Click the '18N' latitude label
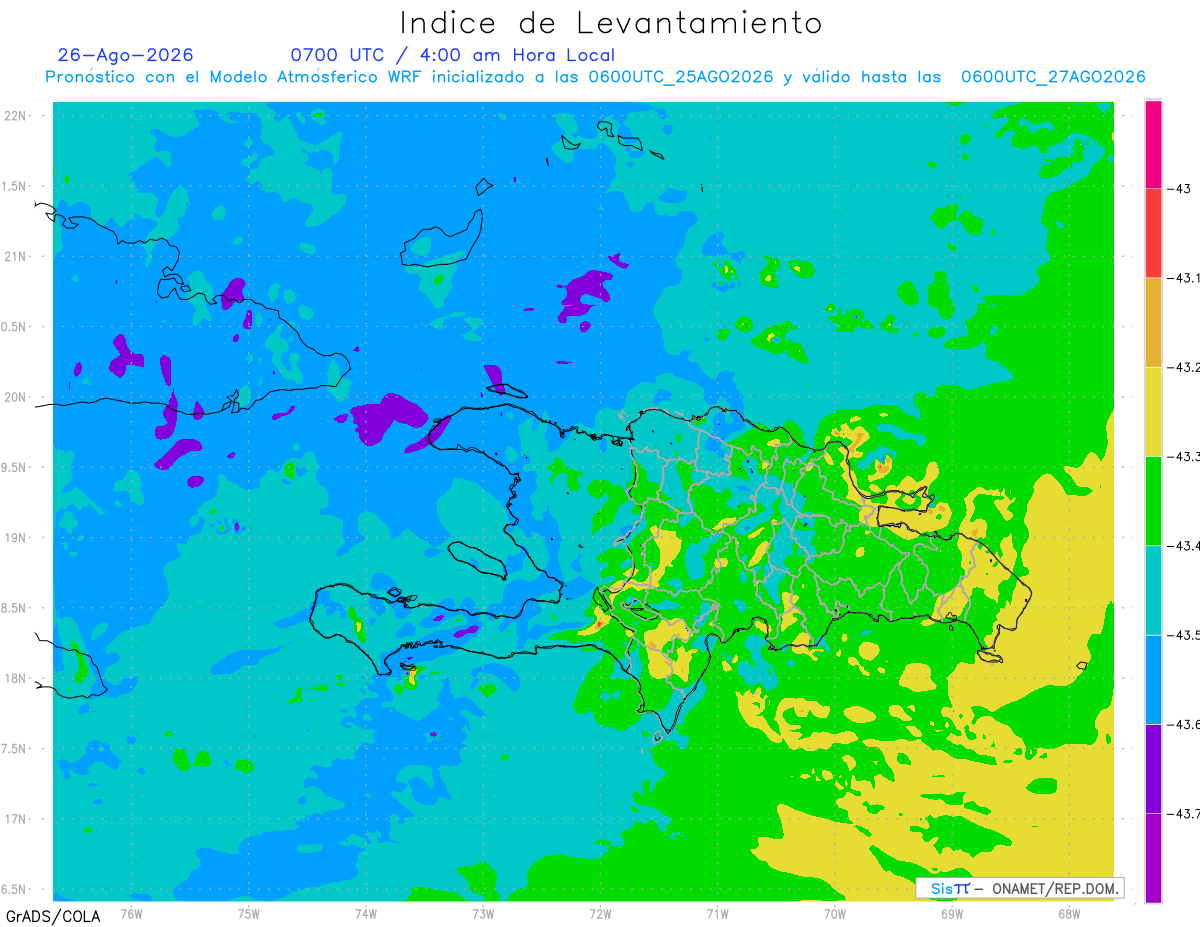1200x927 pixels. click(x=15, y=678)
